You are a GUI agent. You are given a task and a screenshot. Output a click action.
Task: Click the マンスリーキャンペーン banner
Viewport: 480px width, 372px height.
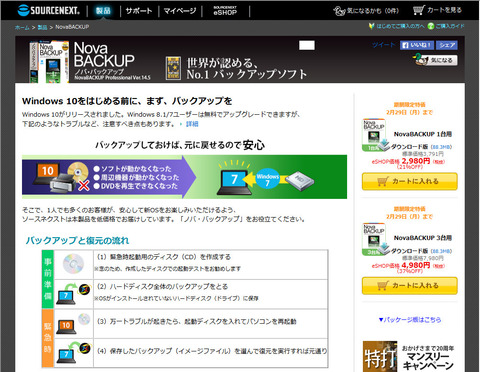[x=410, y=356]
